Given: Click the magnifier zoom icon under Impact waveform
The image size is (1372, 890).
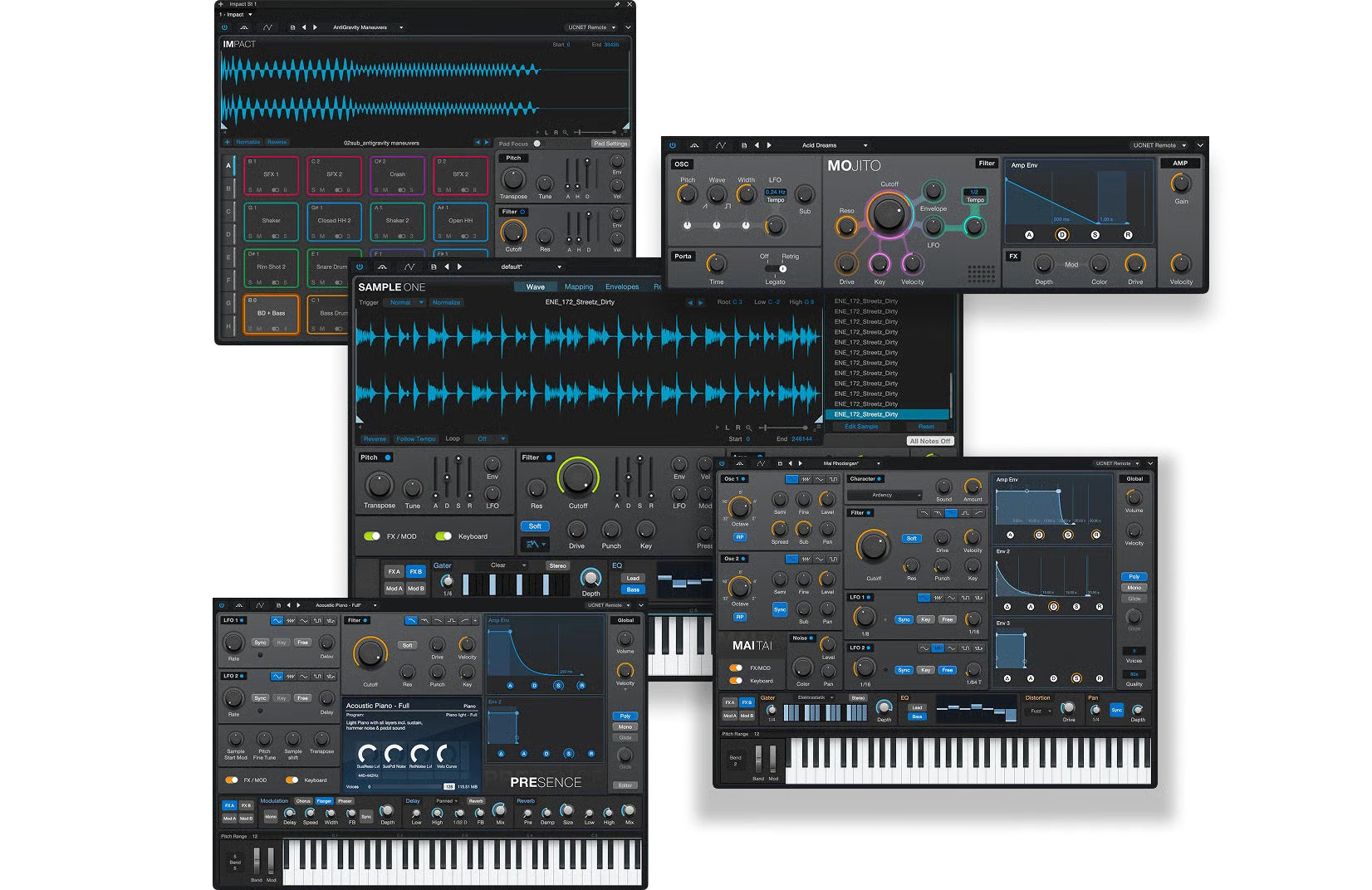Looking at the screenshot, I should tap(566, 132).
